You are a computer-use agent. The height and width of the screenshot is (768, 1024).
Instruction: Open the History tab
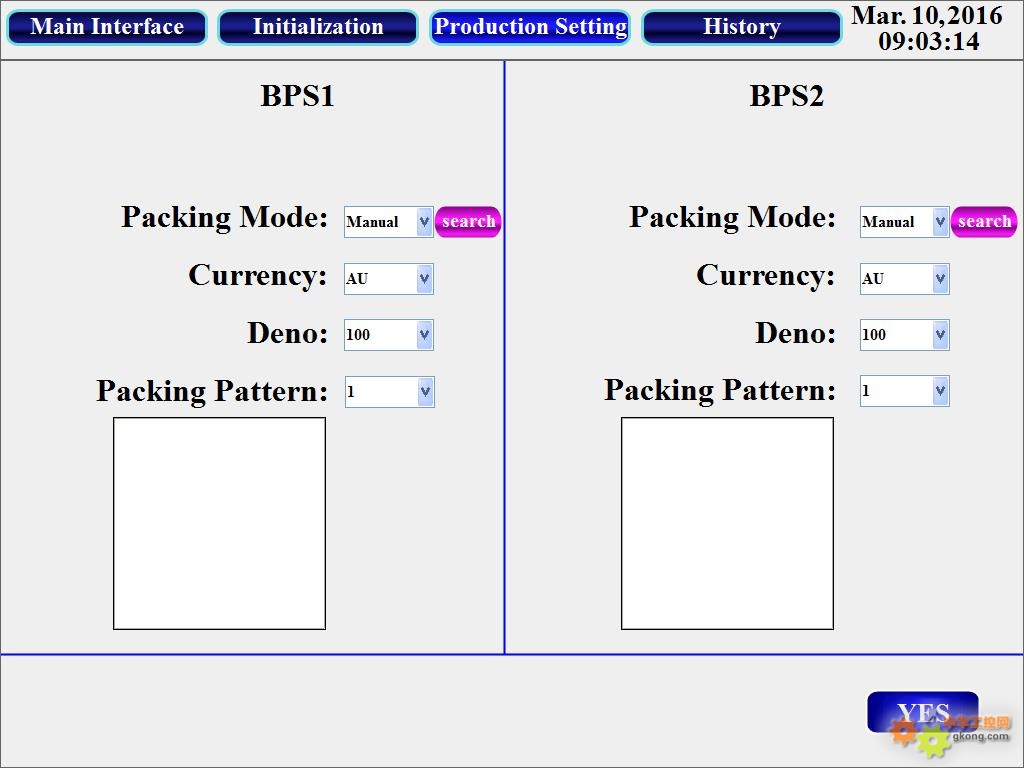741,27
